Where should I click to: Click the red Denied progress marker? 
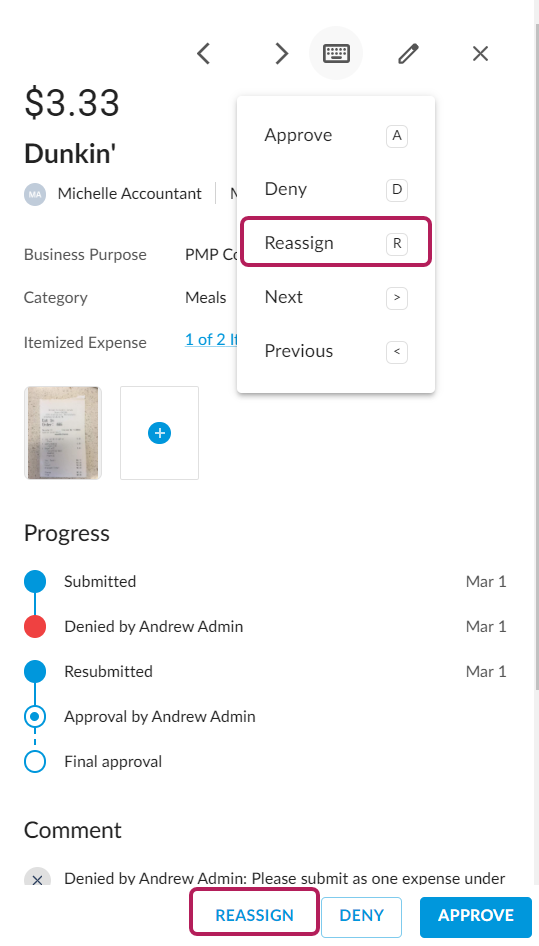pyautogui.click(x=35, y=627)
